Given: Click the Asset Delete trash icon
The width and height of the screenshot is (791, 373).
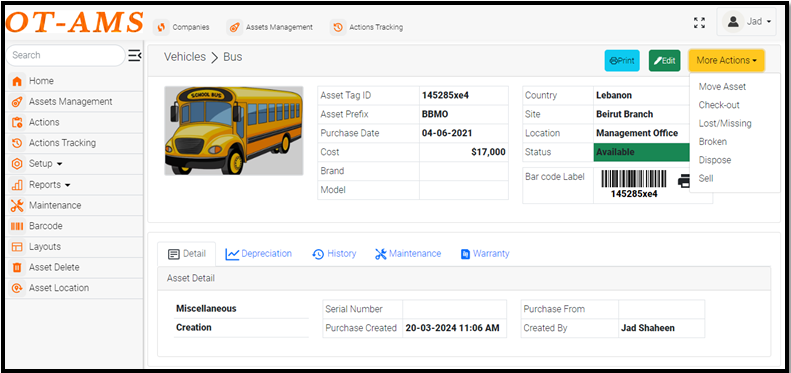Looking at the screenshot, I should [17, 268].
